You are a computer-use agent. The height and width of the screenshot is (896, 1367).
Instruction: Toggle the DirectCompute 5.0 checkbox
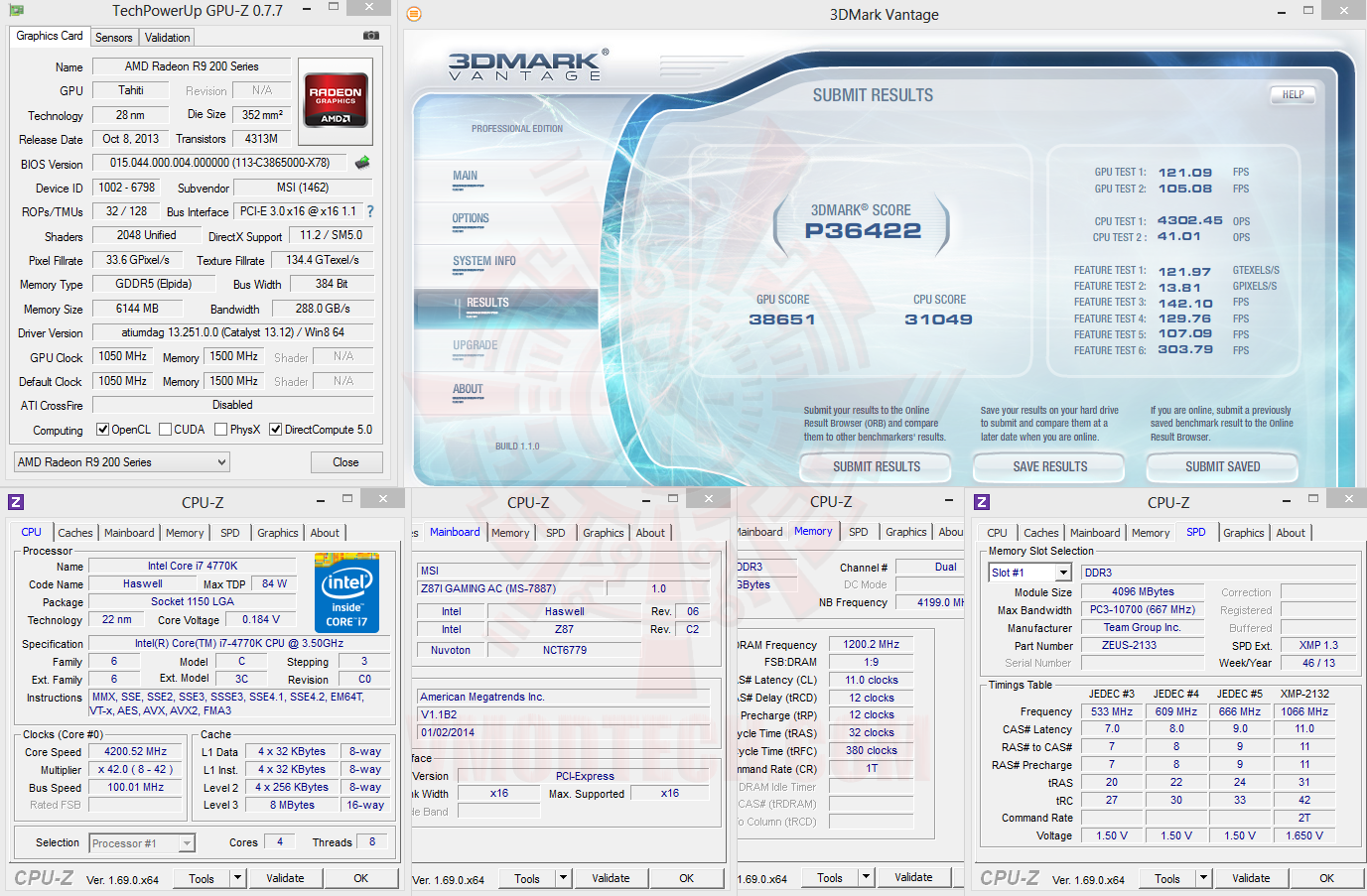click(275, 430)
